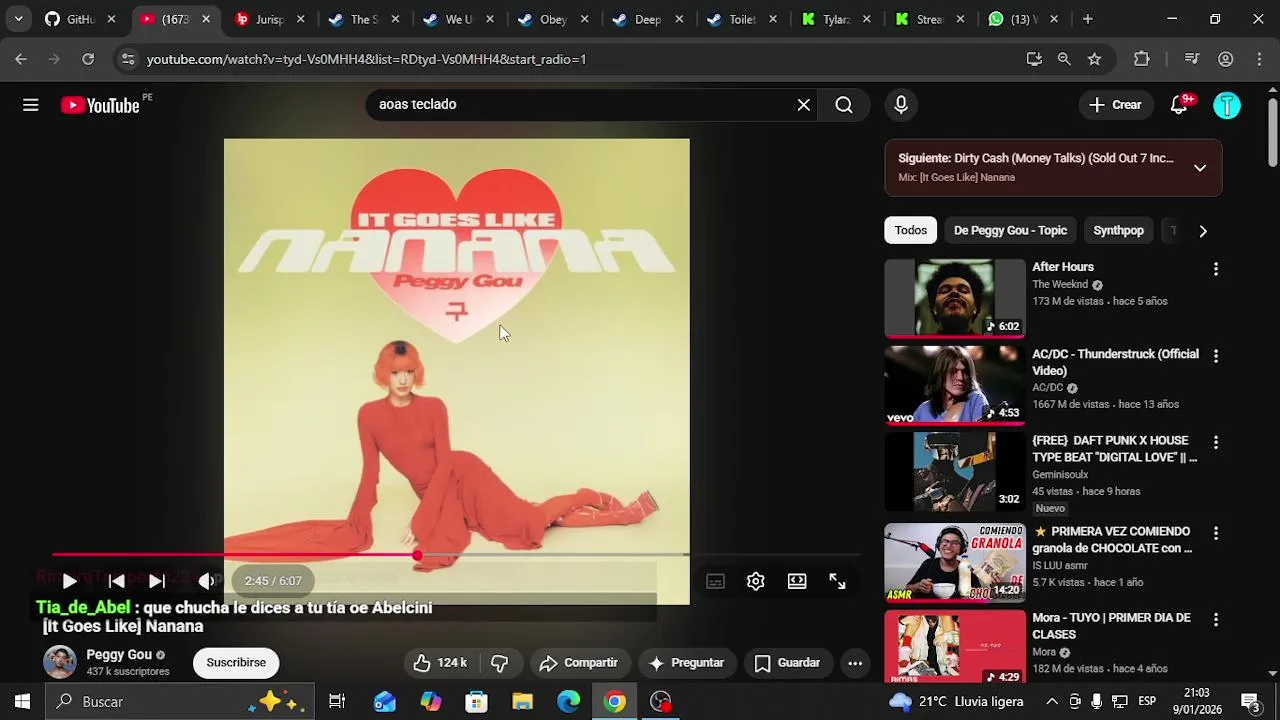Open browser zoom magnifier icon
This screenshot has height=720, width=1280.
point(1064,59)
